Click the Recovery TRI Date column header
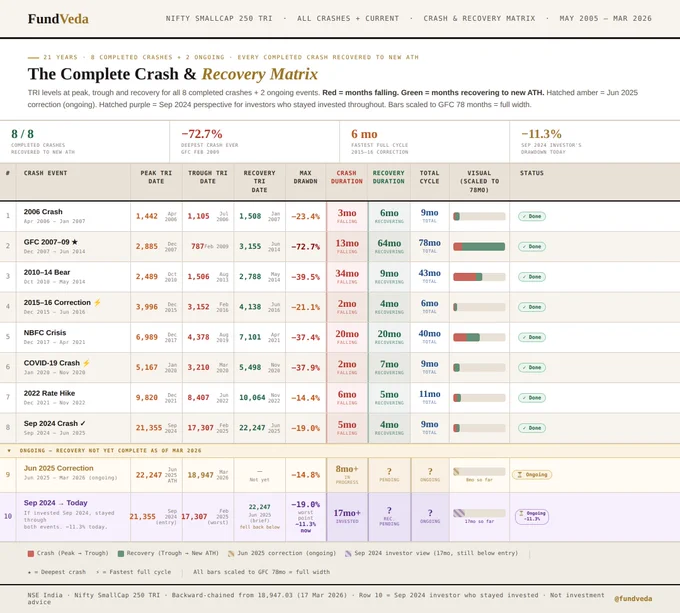 pos(259,181)
